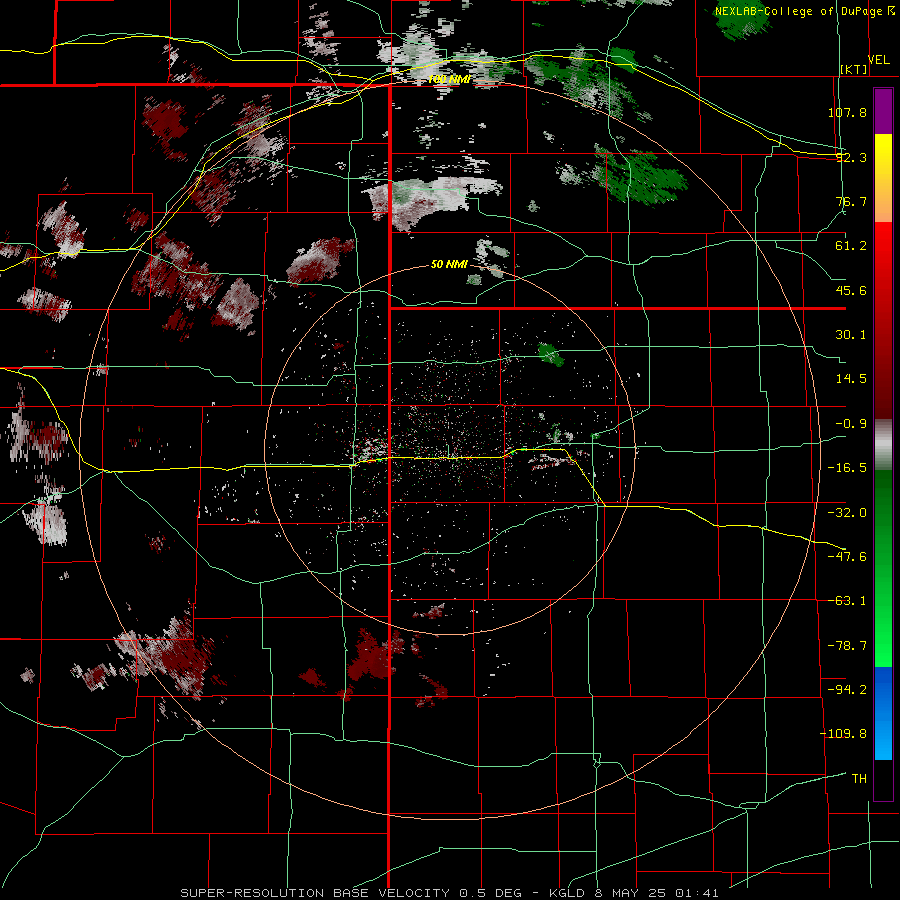Click the blue color bar segment
This screenshot has height=900, width=900.
pos(883,713)
